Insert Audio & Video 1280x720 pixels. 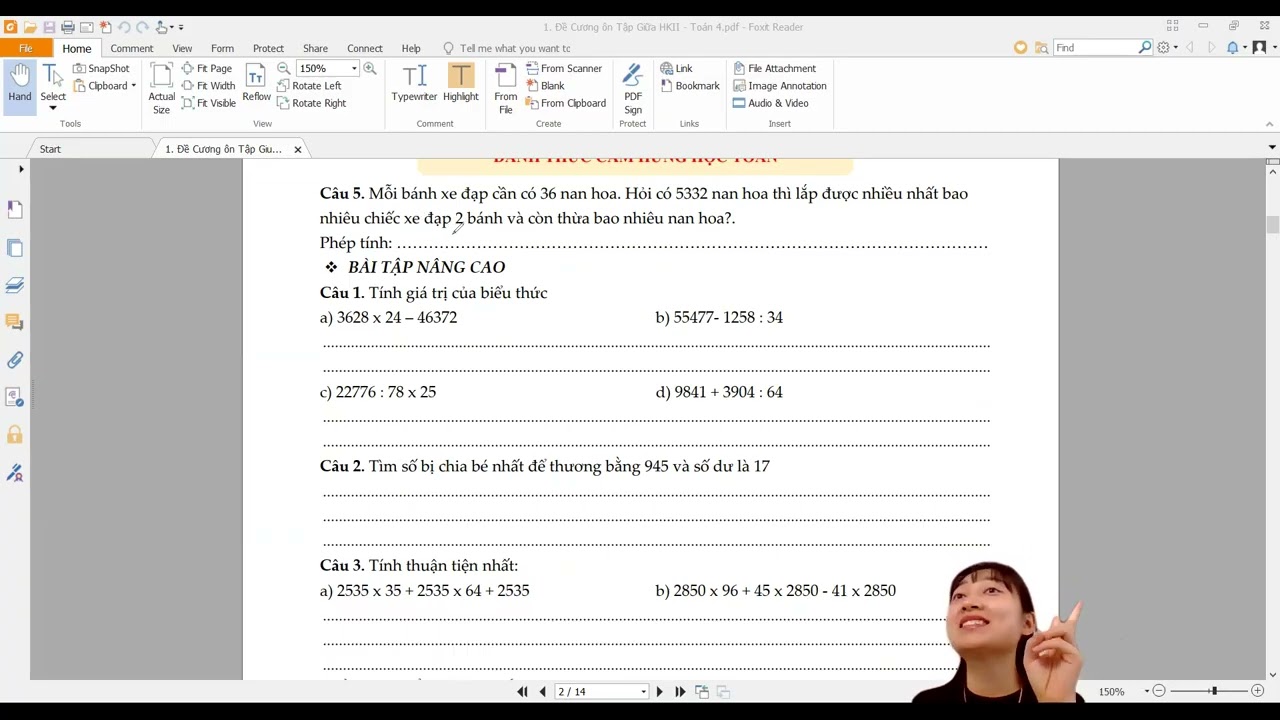tap(771, 103)
